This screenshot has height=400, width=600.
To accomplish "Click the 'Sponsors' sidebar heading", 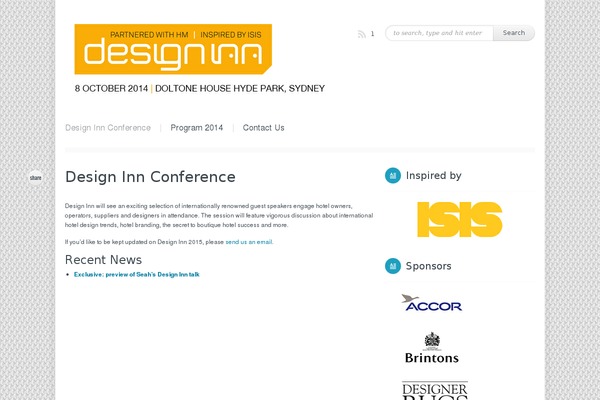I will (x=429, y=266).
